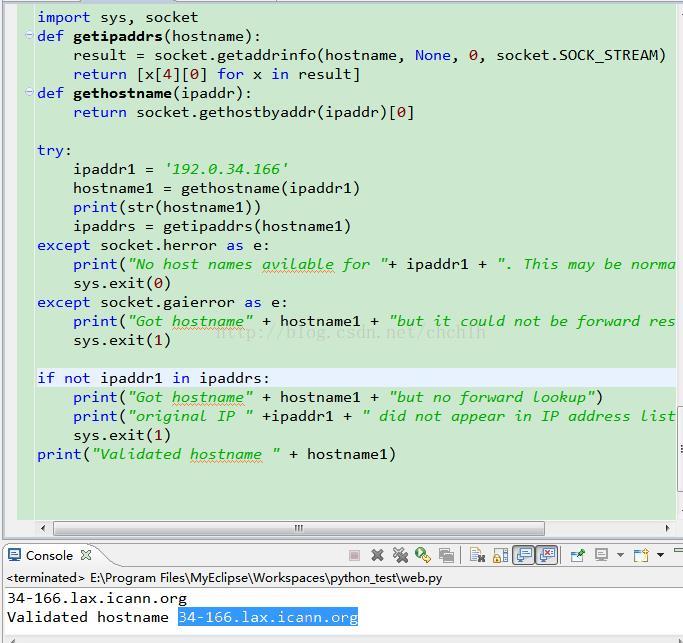The image size is (683, 643).
Task: Click the 'if not ipaddr1 in ipaddrs:' line
Action: pos(153,378)
